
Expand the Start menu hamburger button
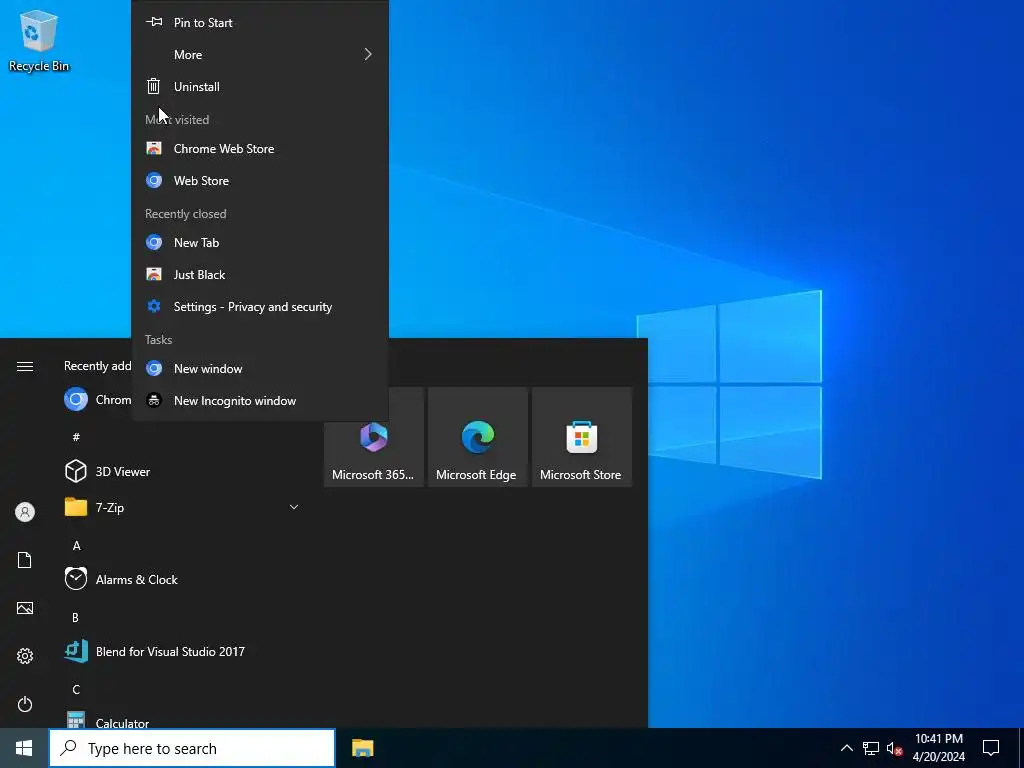[x=25, y=366]
